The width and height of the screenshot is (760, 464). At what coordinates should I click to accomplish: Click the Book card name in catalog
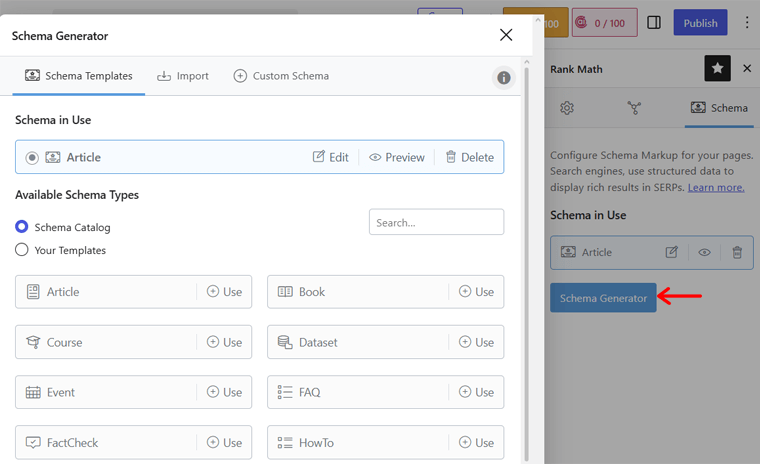(x=312, y=292)
